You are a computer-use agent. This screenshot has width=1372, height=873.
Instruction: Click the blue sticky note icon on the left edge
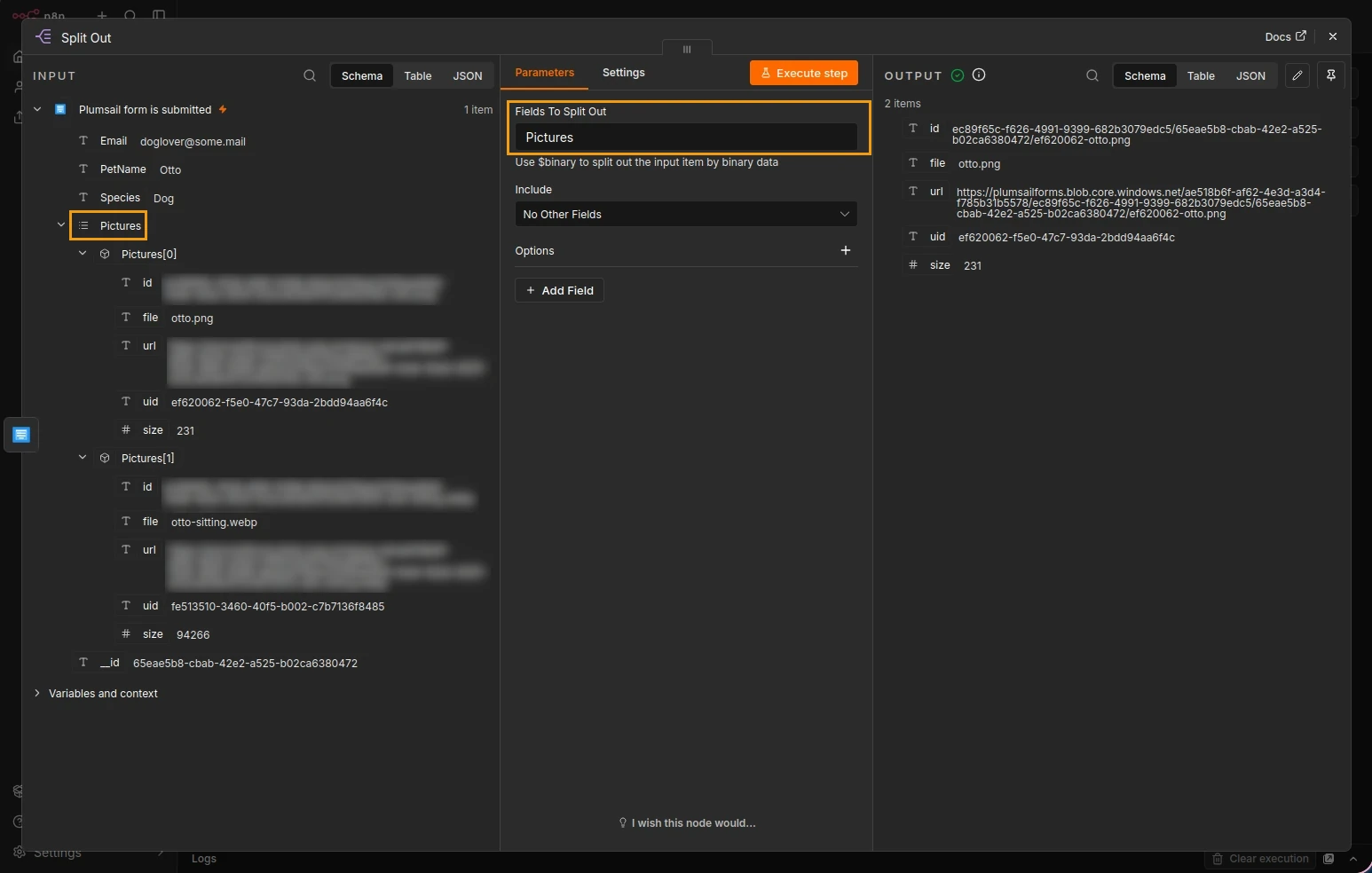tap(21, 435)
